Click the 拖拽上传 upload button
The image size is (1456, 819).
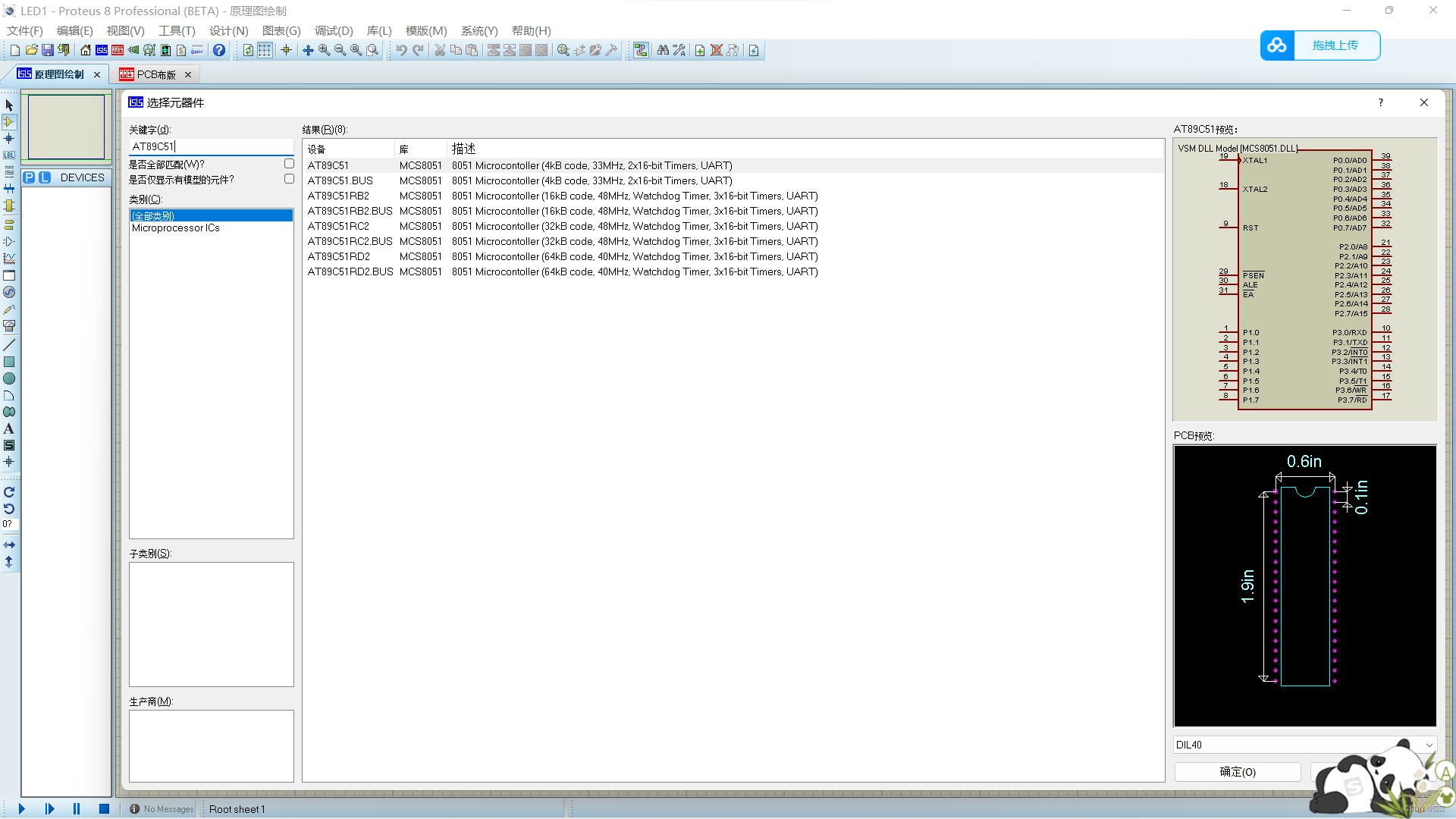[x=1335, y=45]
